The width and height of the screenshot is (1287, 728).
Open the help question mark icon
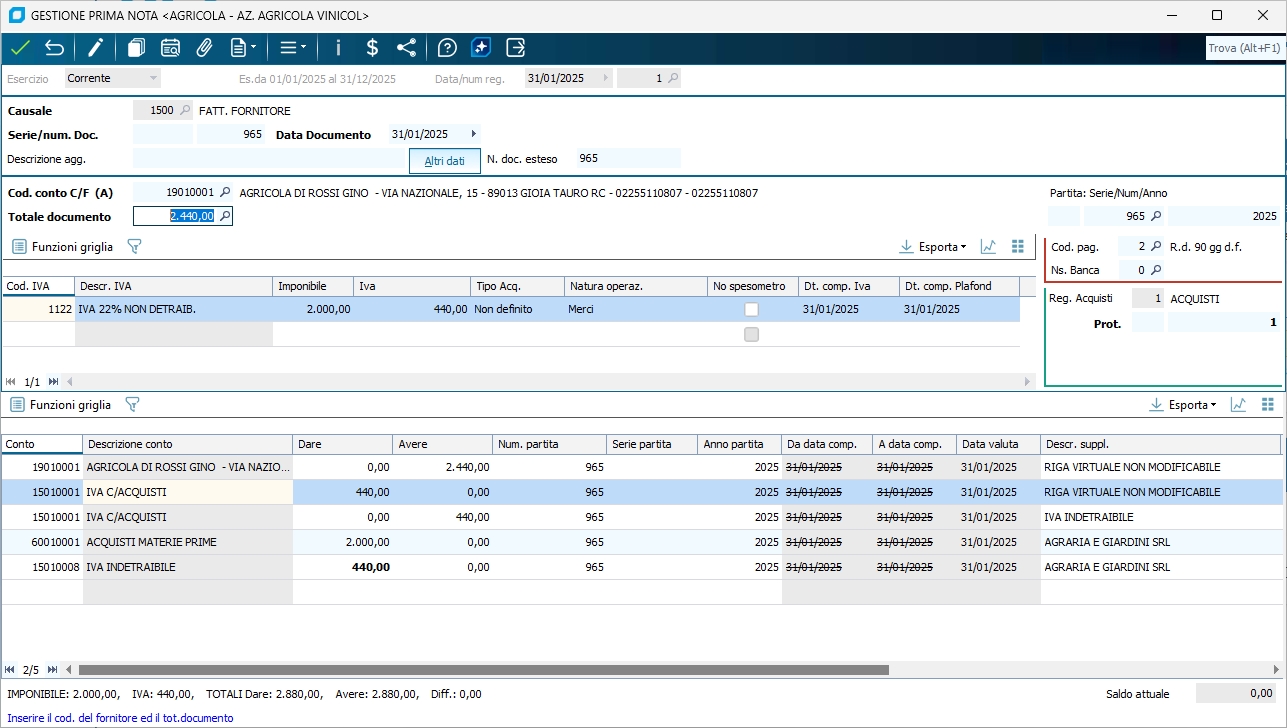(x=447, y=48)
